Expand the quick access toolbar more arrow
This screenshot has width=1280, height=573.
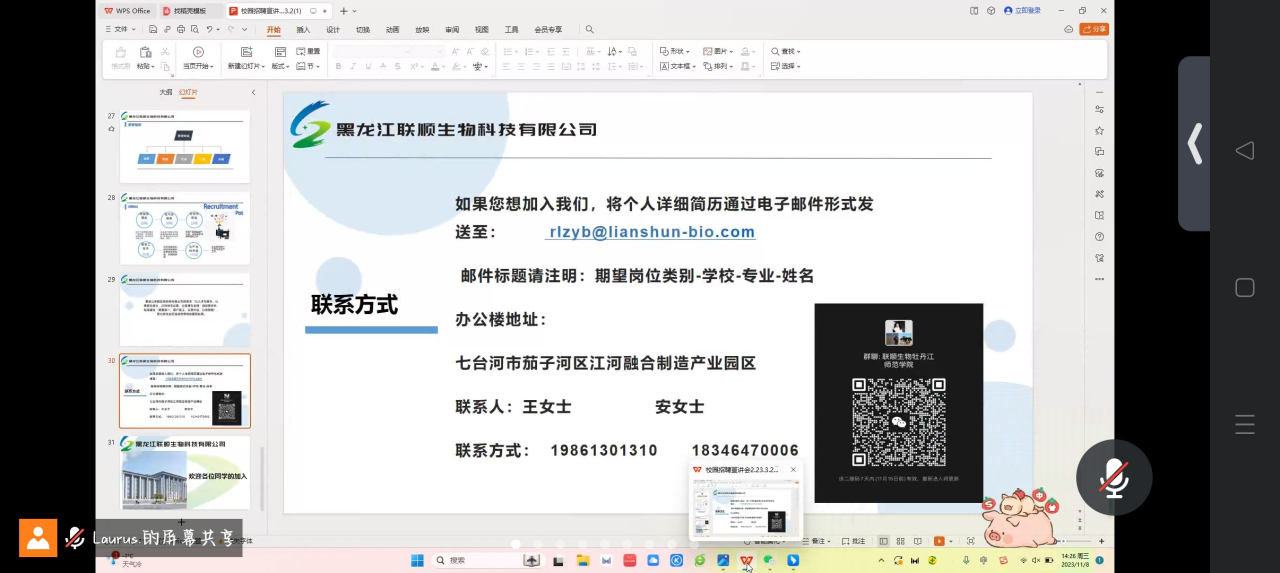tap(244, 30)
